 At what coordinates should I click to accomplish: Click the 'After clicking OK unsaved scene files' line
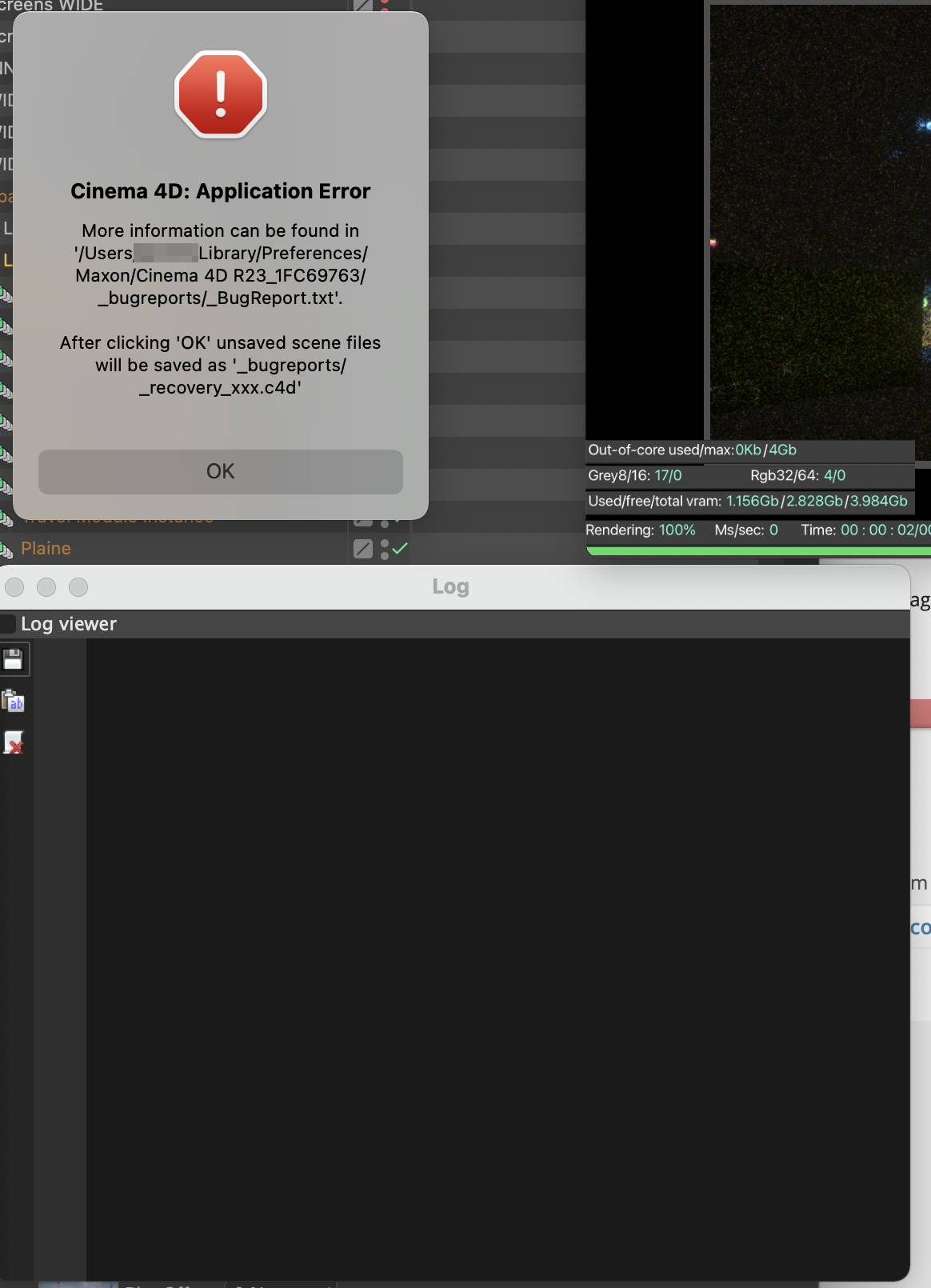tap(221, 342)
